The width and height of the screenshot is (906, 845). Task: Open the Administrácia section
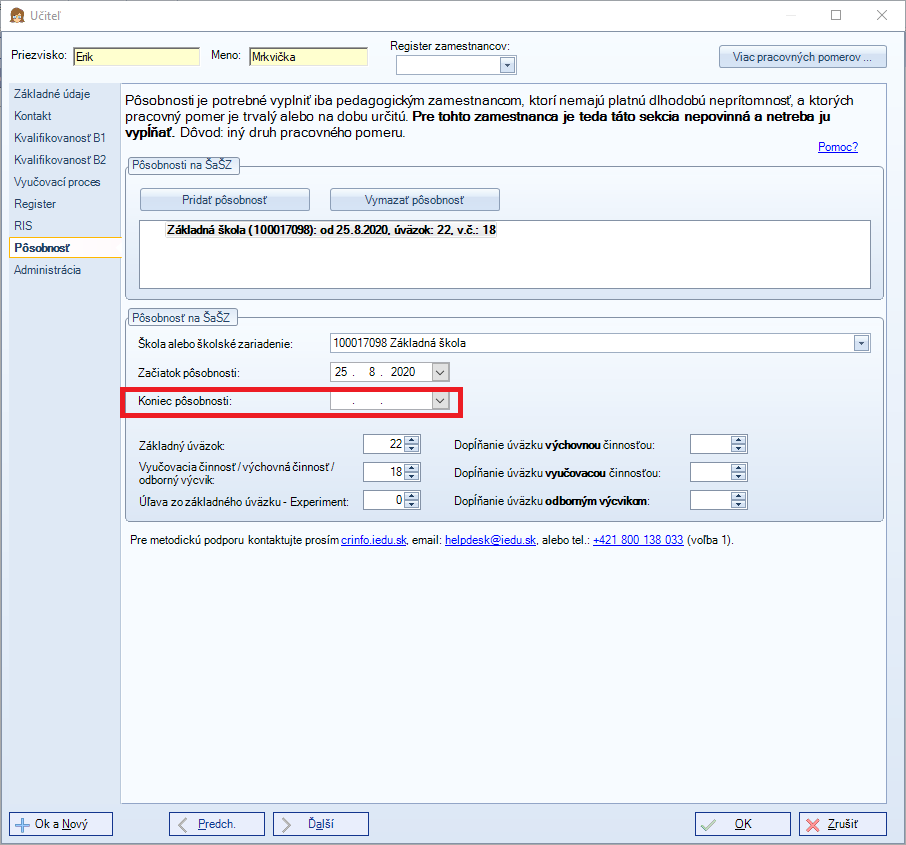47,270
